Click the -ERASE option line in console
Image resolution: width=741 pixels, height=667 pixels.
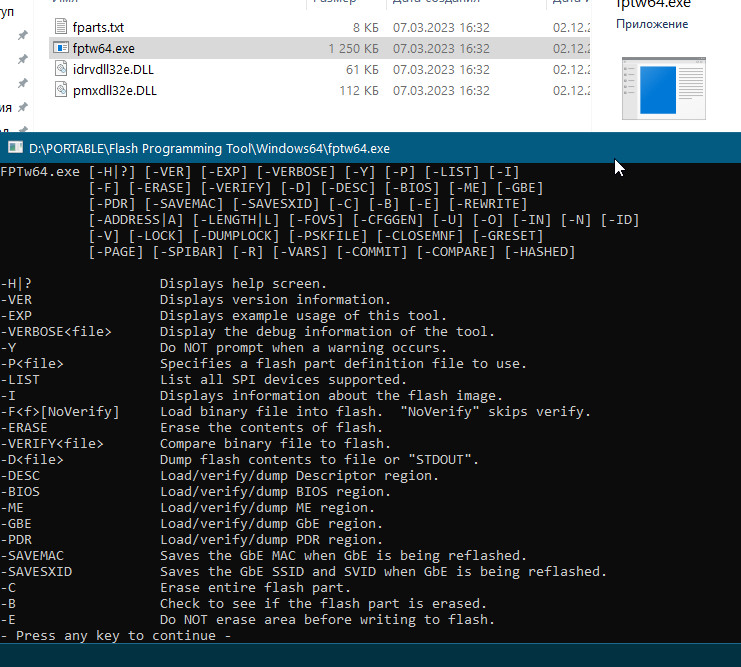[x=191, y=427]
